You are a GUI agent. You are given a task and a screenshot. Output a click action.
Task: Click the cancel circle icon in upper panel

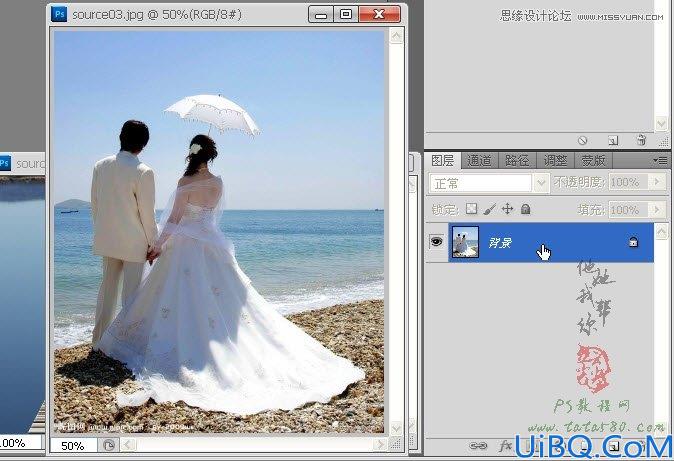point(582,140)
